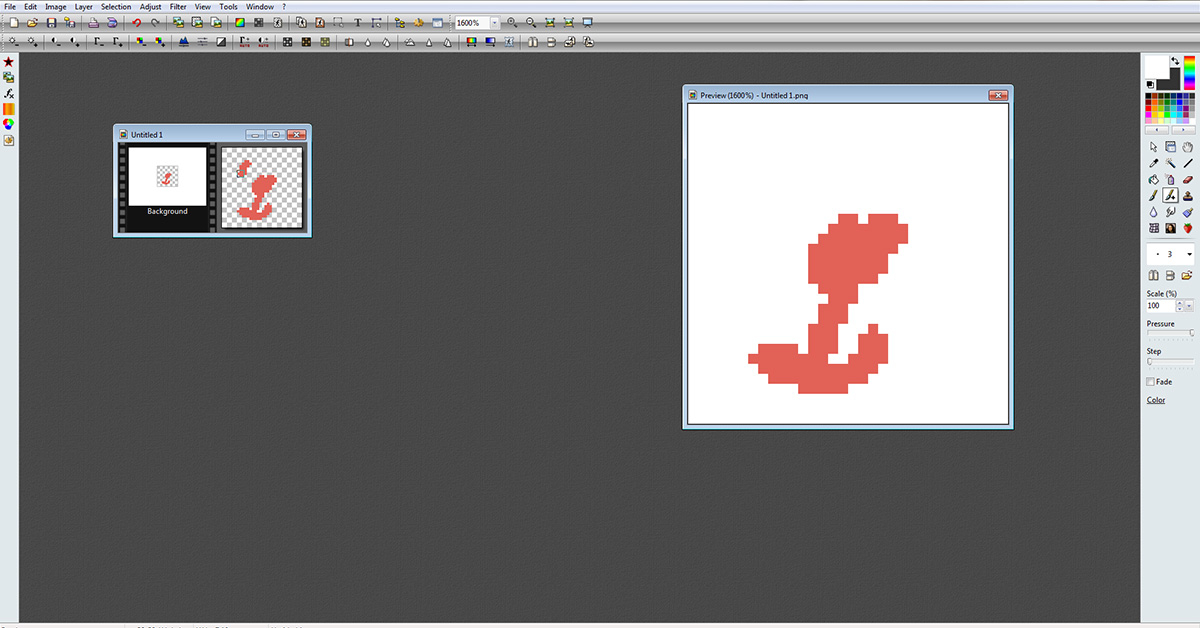This screenshot has width=1200, height=628.
Task: Open the brush size dropdown arrow
Action: [1188, 255]
